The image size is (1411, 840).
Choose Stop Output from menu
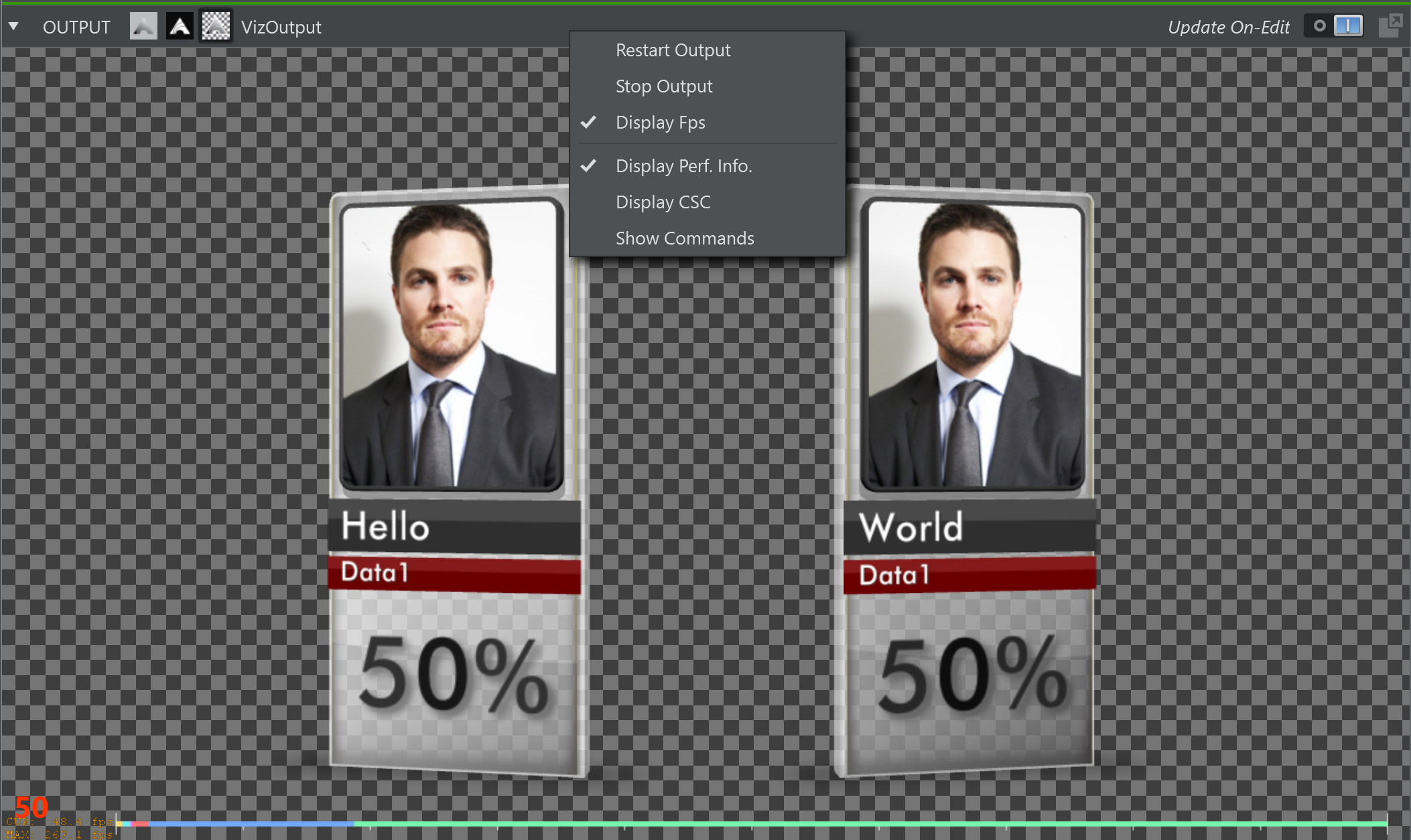point(663,86)
